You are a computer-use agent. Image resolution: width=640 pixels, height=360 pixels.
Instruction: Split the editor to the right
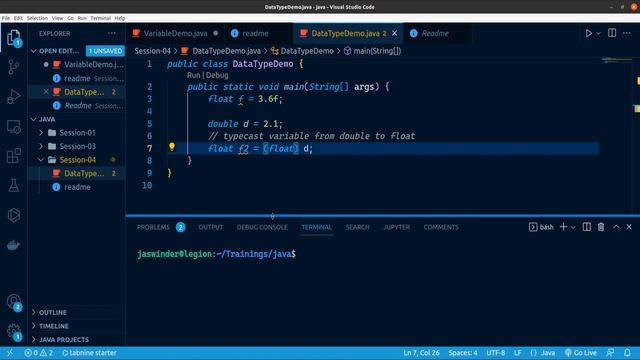click(x=612, y=33)
